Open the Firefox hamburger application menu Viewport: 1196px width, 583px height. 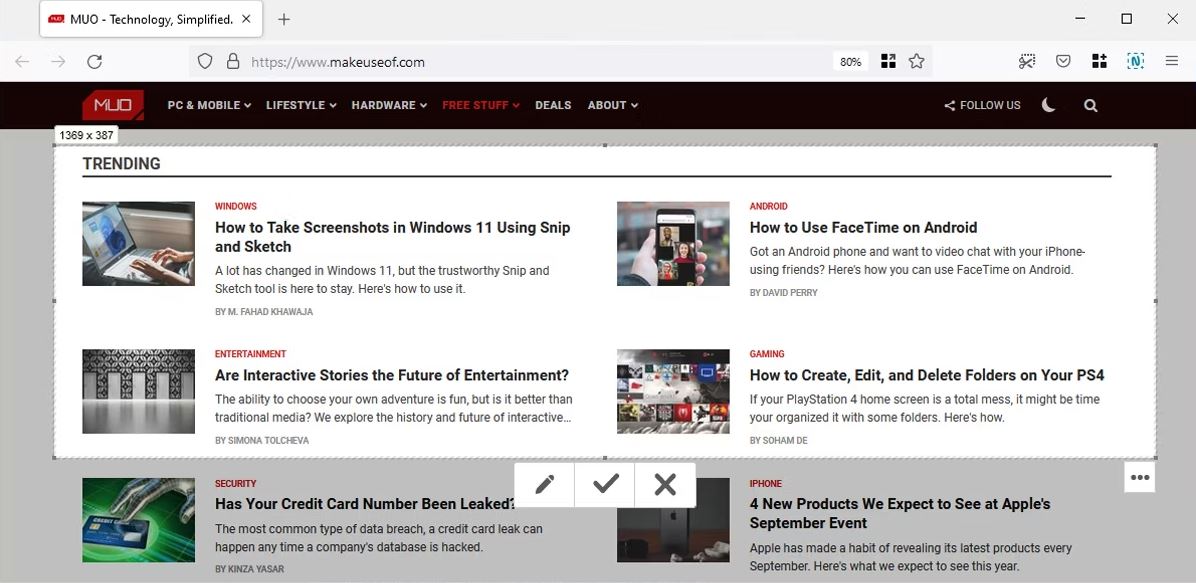[1172, 62]
